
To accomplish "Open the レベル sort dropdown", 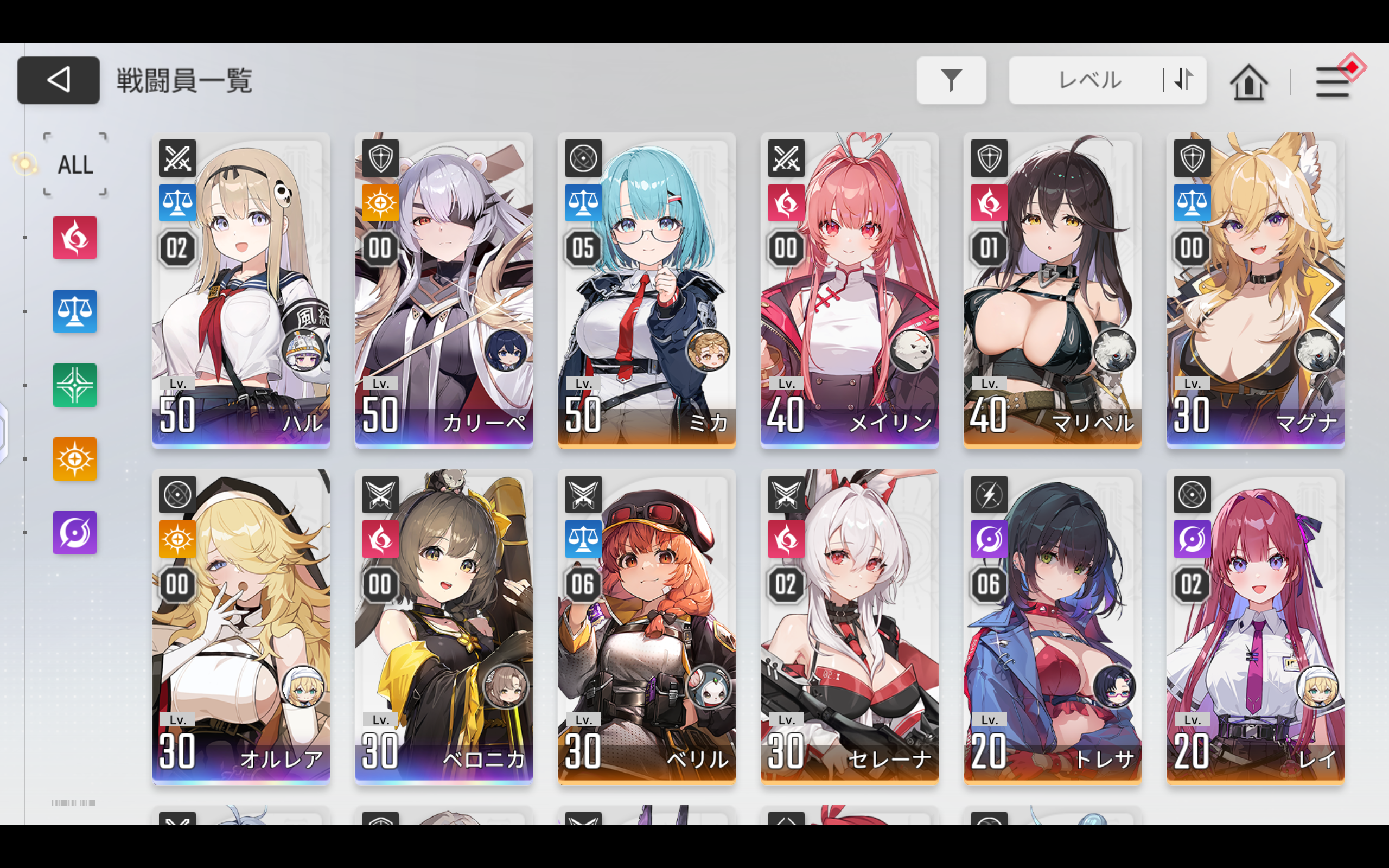I will coord(1089,80).
